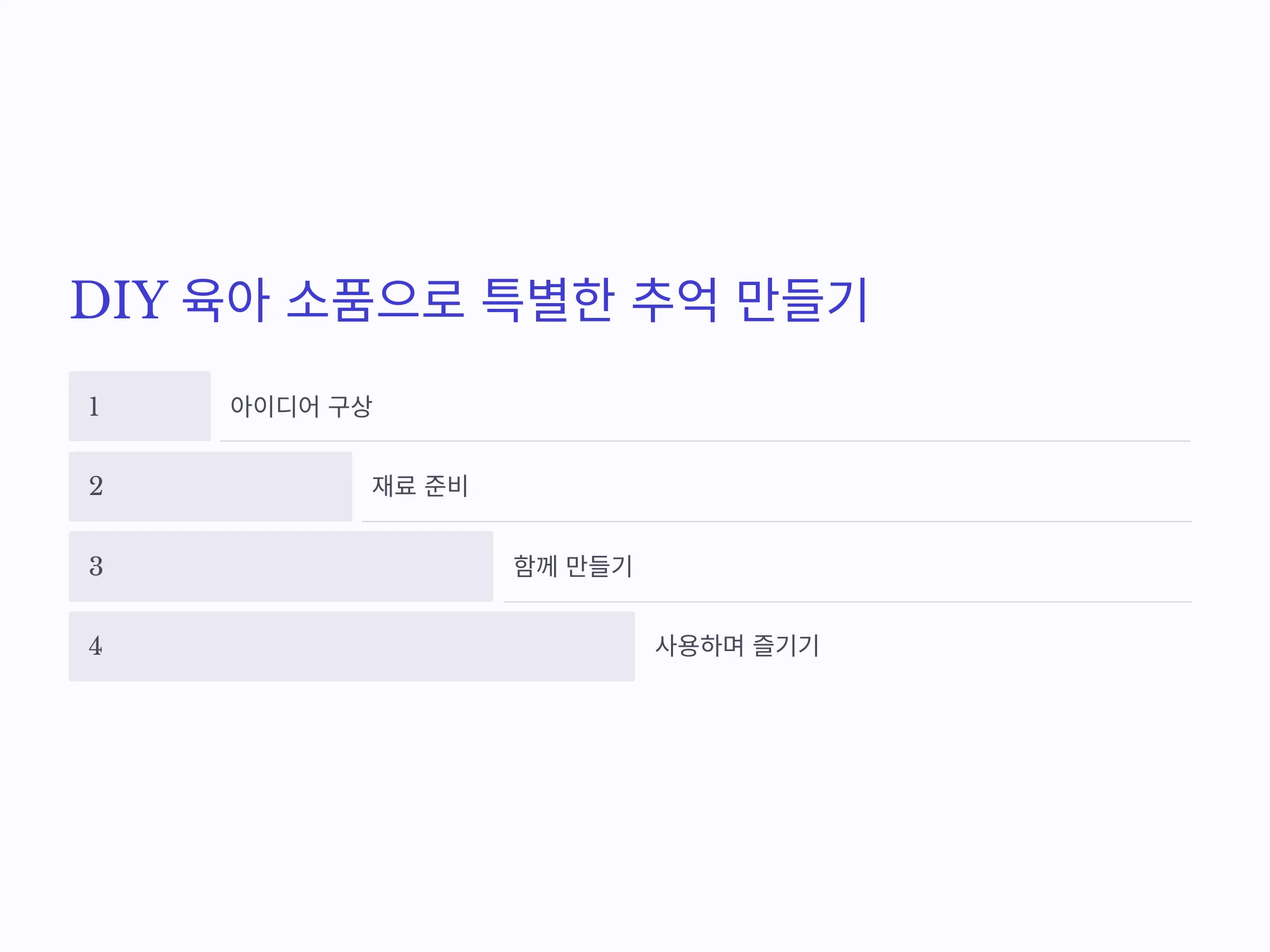Click the divider line under 함께 만들기
Image resolution: width=1270 pixels, height=952 pixels.
click(x=847, y=602)
